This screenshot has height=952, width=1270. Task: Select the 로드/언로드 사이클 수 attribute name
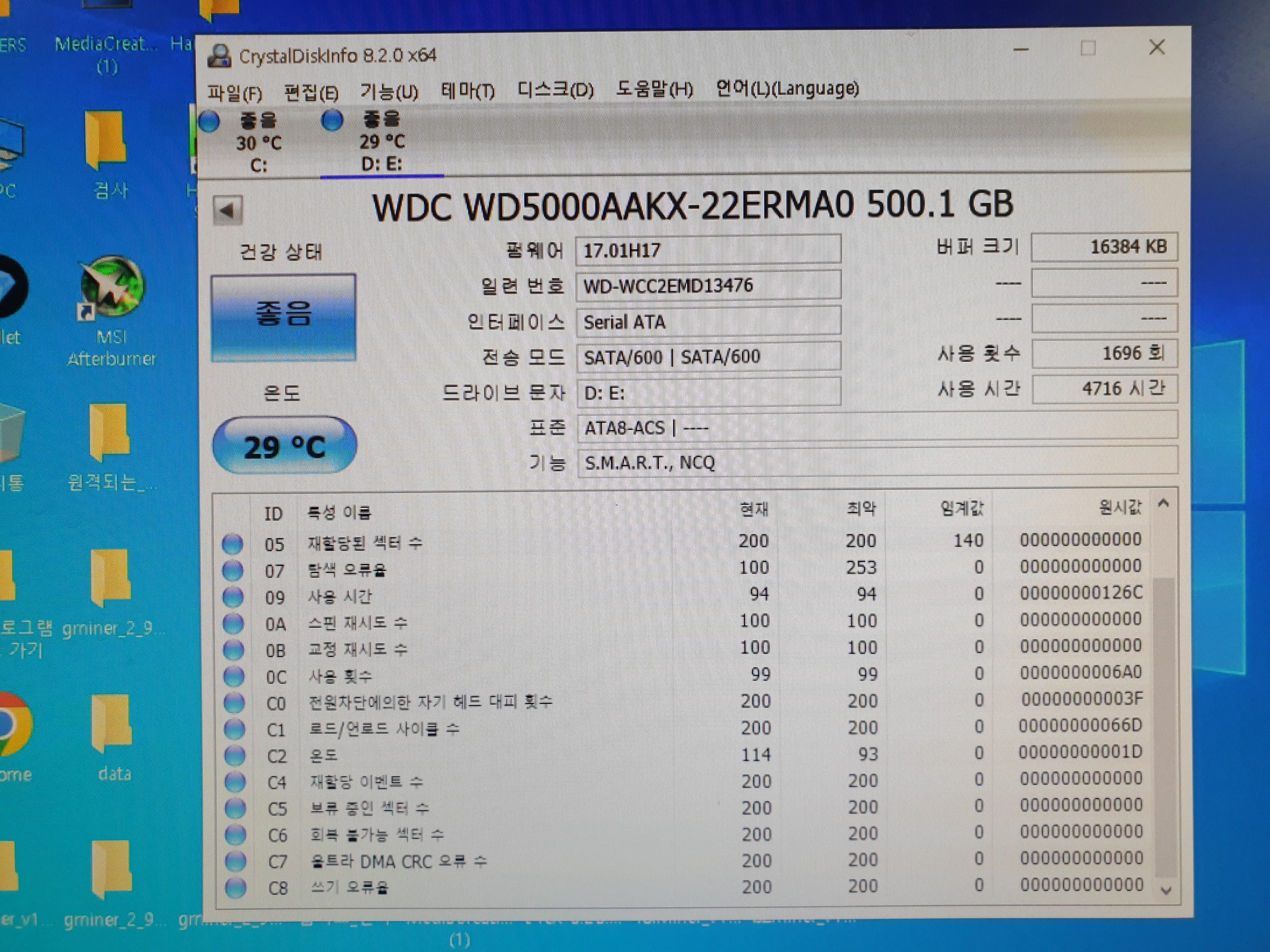[385, 729]
